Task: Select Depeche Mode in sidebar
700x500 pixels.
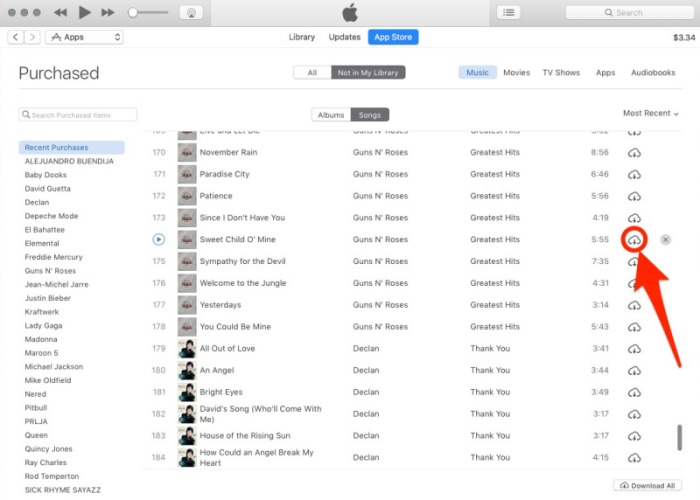Action: point(51,216)
